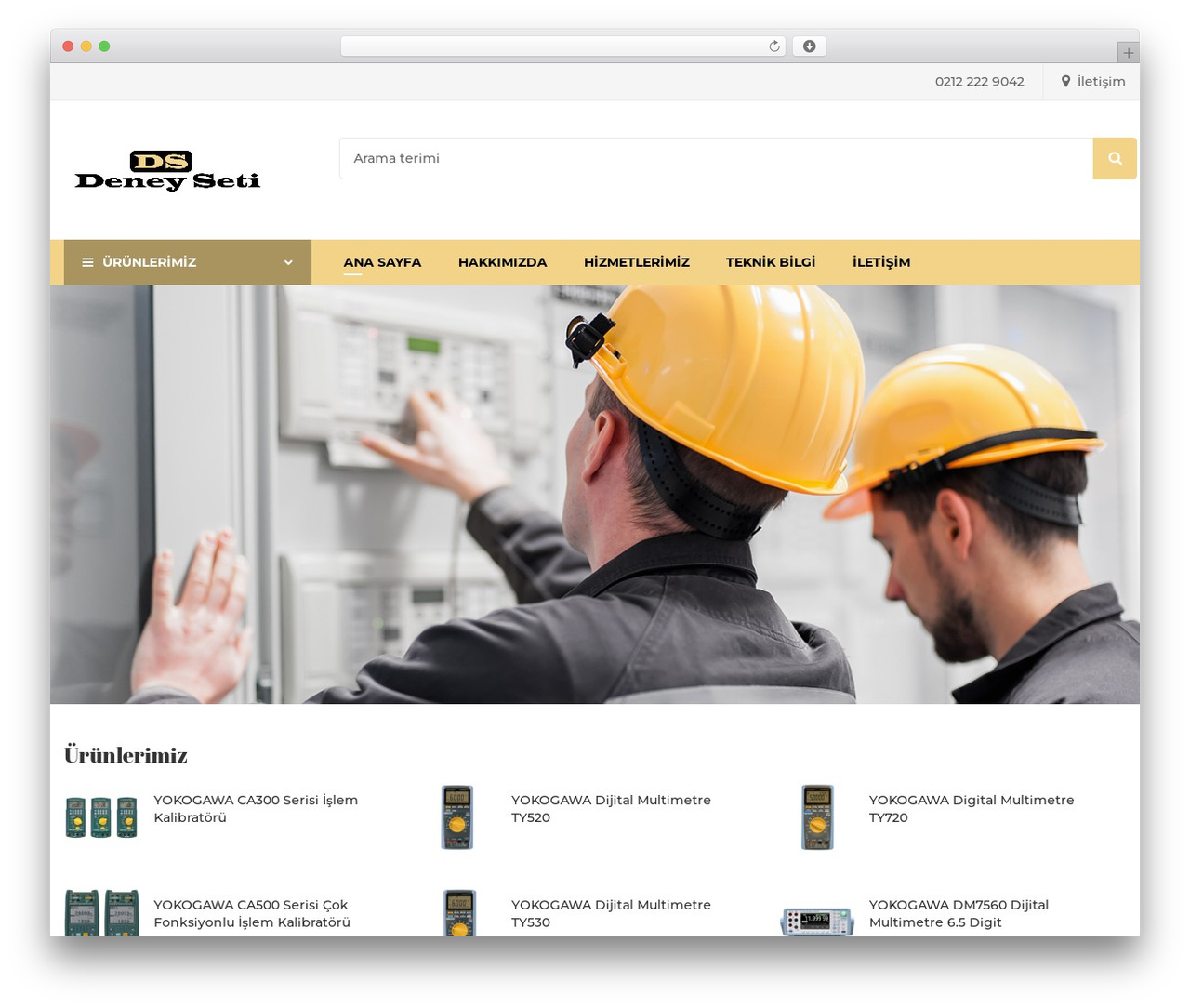Click the TY520 multimeter thumbnail image
Screen dimensions: 1190x1008
[x=457, y=817]
